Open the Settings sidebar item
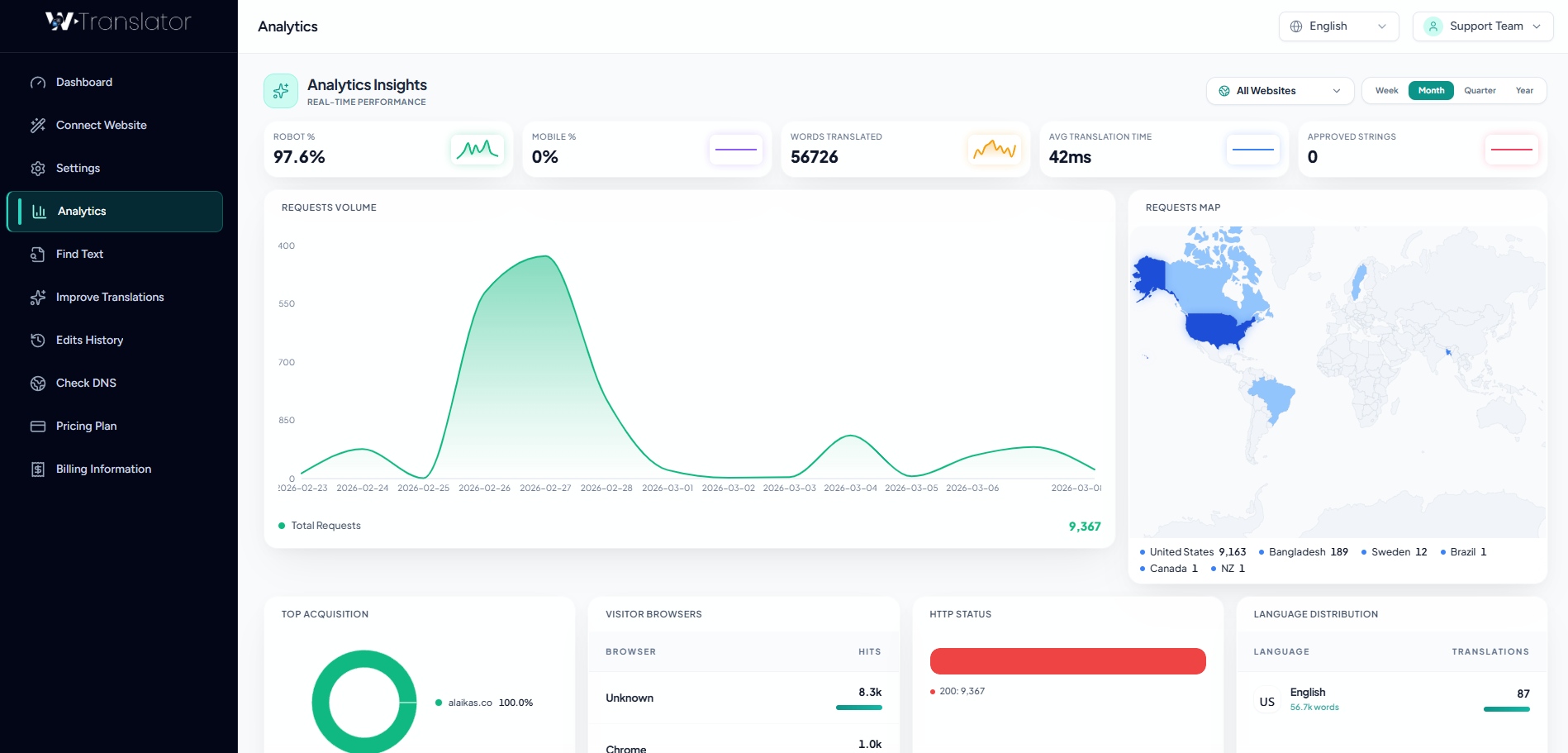This screenshot has height=753, width=1568. tap(78, 168)
